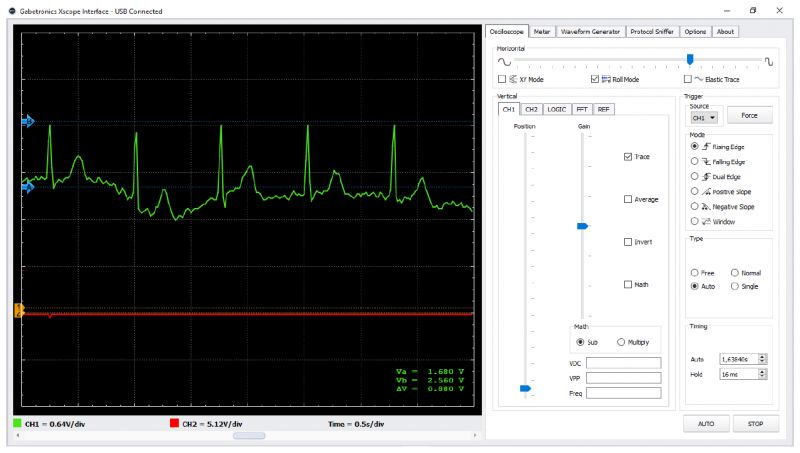Screen dimensions: 800x453
Task: Enable the Average checkbox
Action: tap(628, 199)
